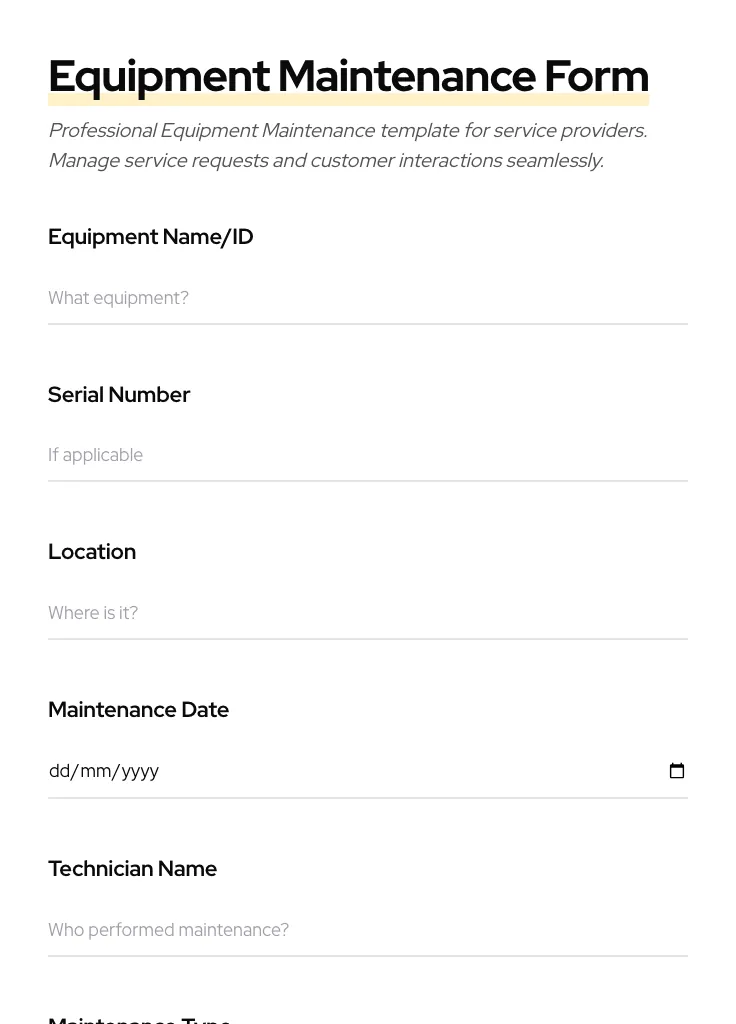
Task: Click the word 'Equipment' in the main heading
Action: [159, 76]
